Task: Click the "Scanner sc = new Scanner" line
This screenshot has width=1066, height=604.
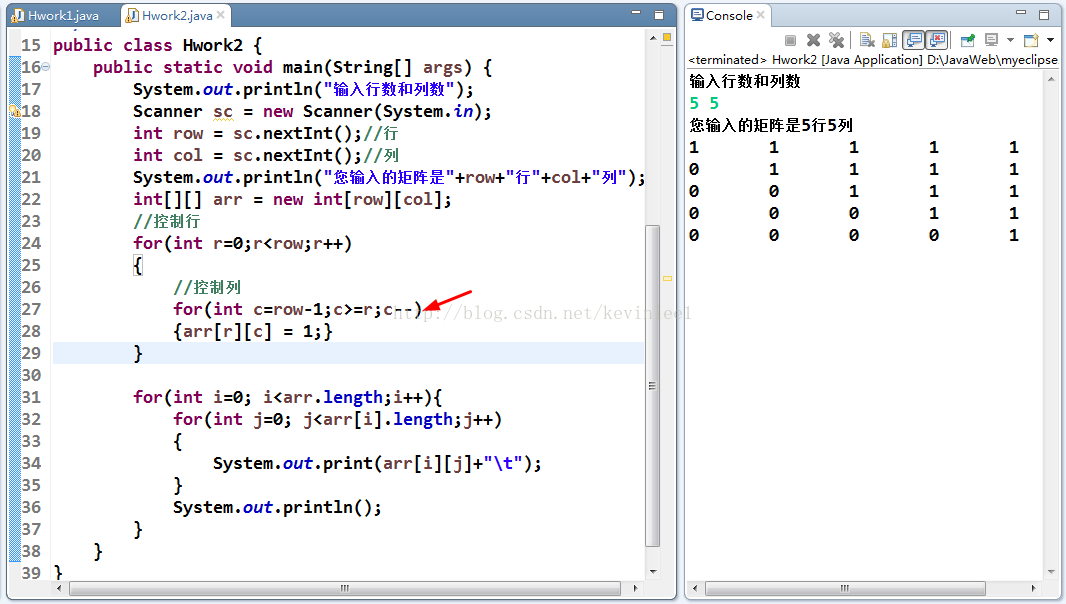Action: [312, 111]
